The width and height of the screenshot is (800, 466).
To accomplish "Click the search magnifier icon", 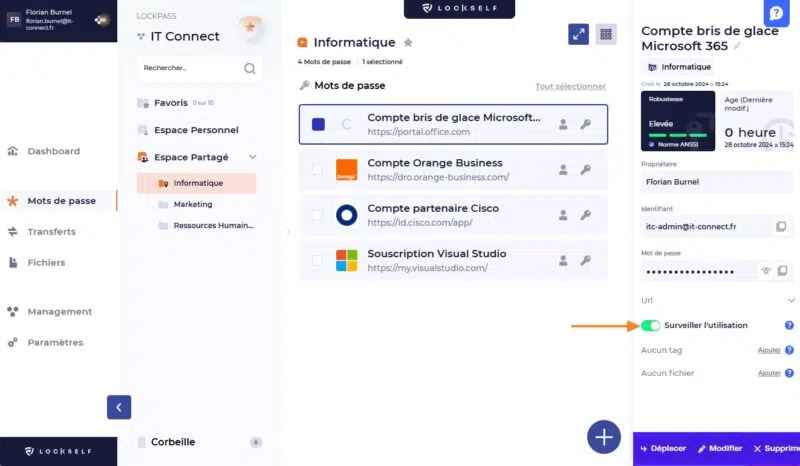I will click(249, 68).
